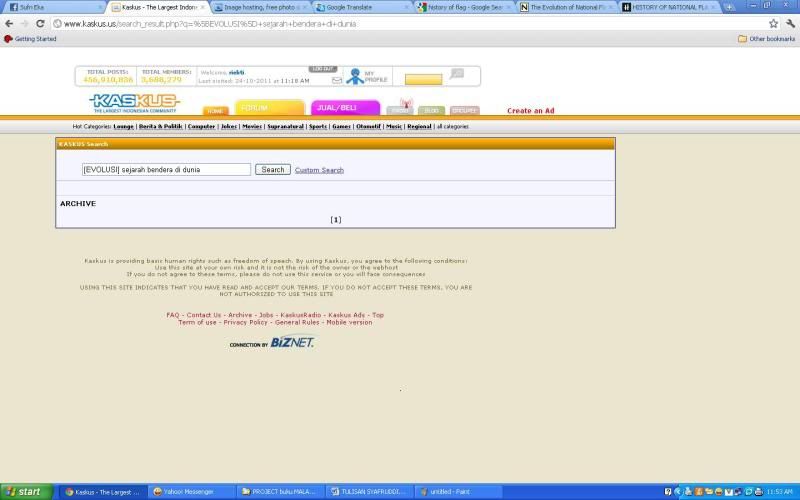Open the Computer hot category
This screenshot has height=500, width=800.
coord(201,127)
